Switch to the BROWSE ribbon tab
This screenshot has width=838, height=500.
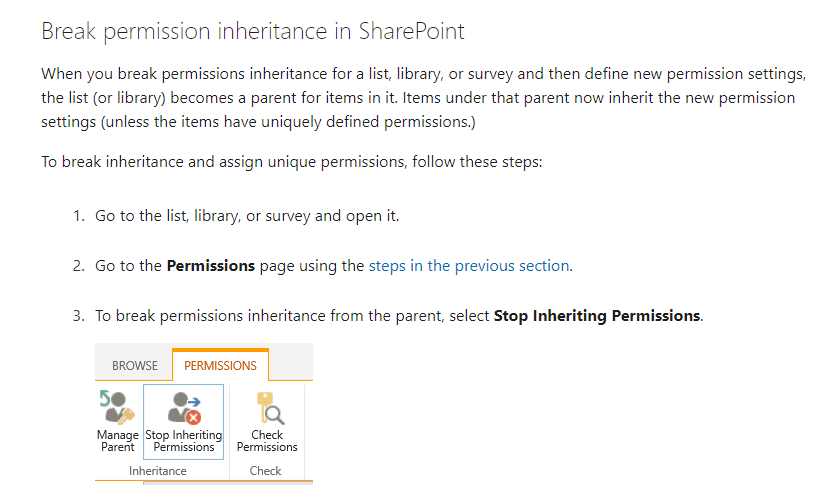coord(135,365)
